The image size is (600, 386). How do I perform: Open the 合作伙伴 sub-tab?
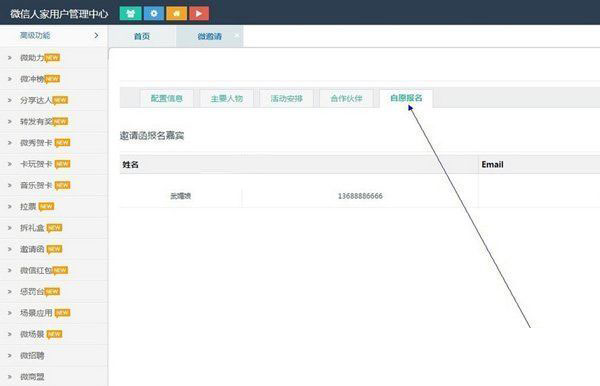click(346, 98)
